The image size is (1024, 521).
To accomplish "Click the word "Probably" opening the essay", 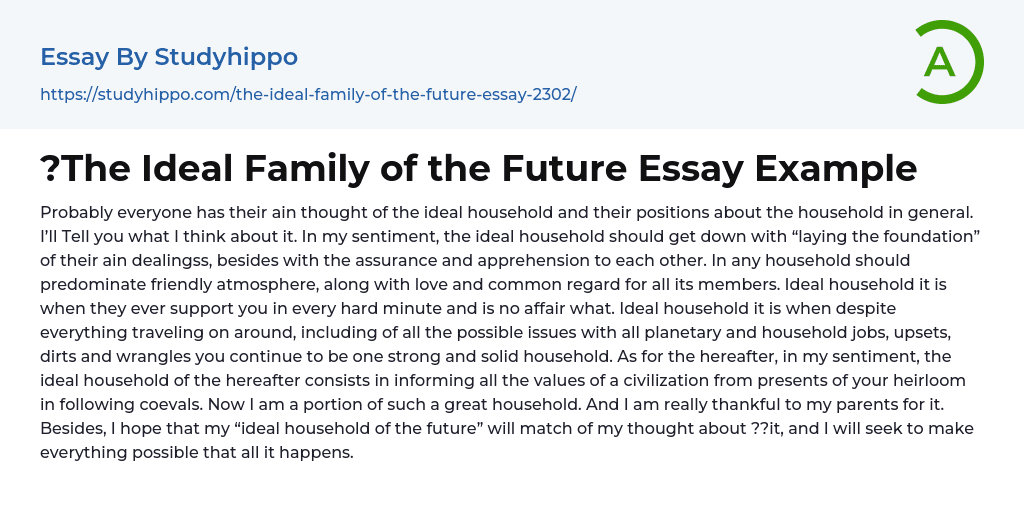I will tap(76, 212).
